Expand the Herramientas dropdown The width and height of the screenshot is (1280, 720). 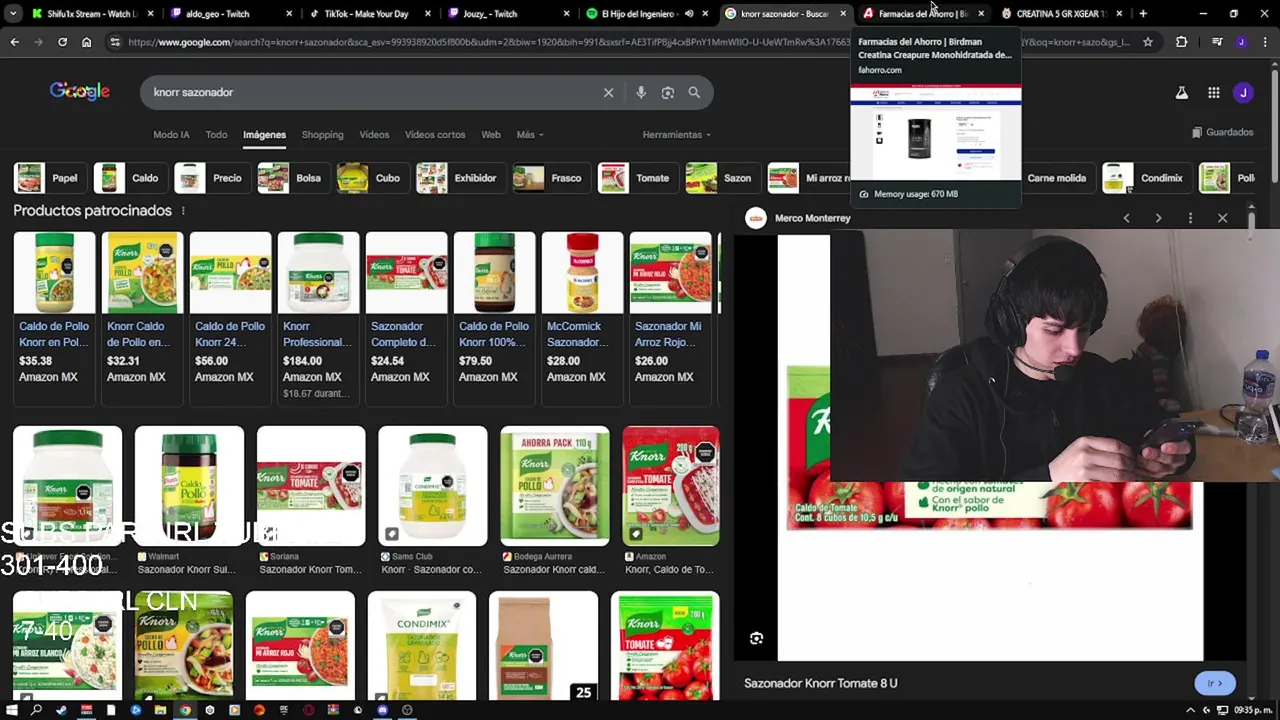[677, 135]
